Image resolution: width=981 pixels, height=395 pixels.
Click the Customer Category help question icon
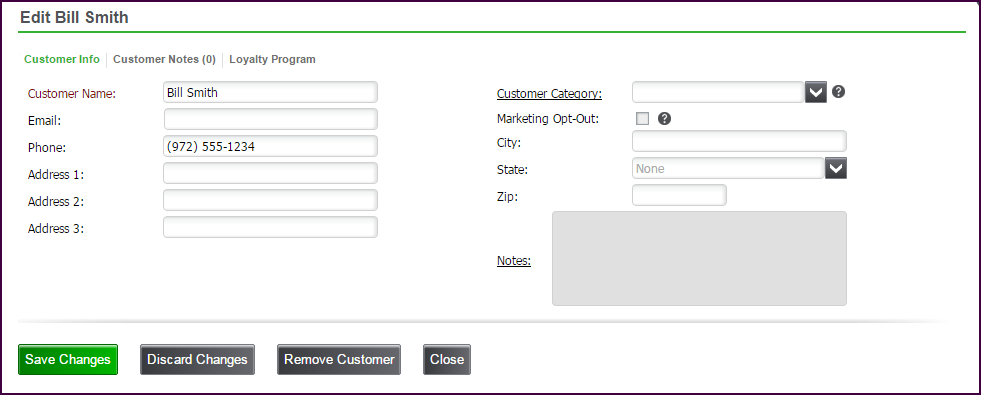coord(839,92)
